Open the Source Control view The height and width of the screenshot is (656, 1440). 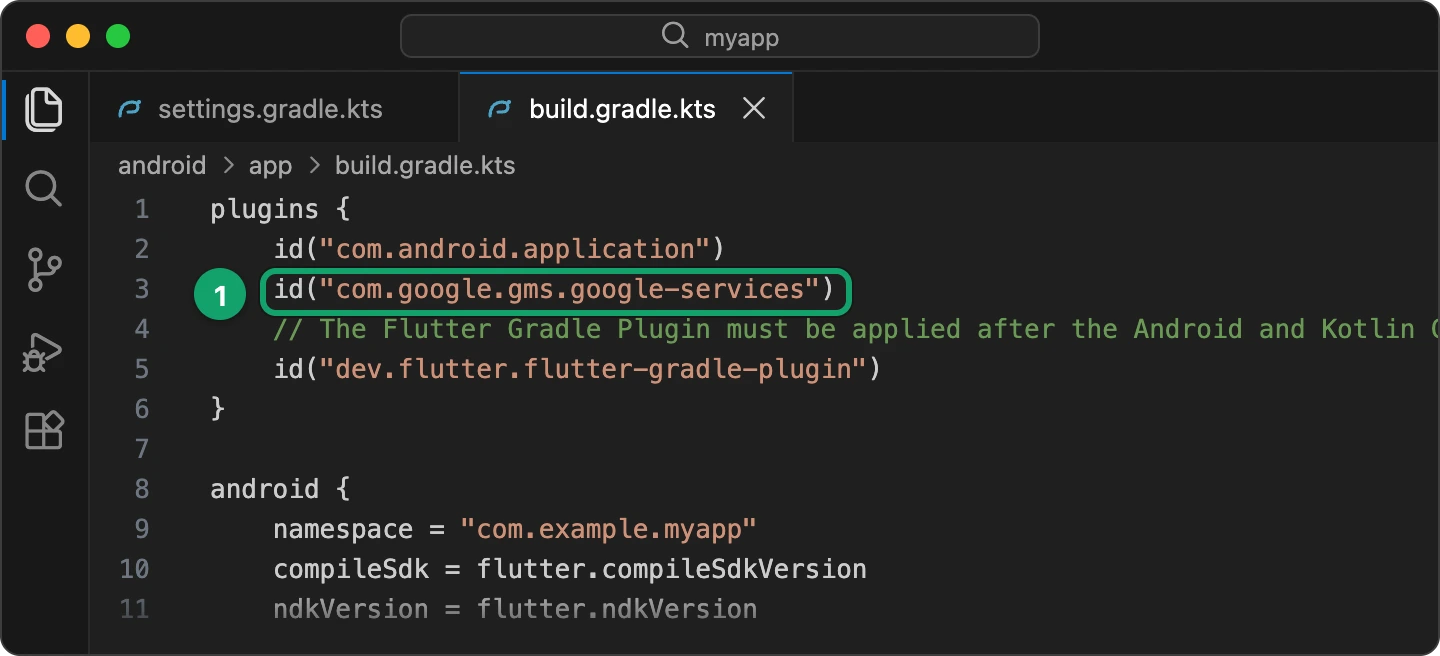tap(43, 270)
